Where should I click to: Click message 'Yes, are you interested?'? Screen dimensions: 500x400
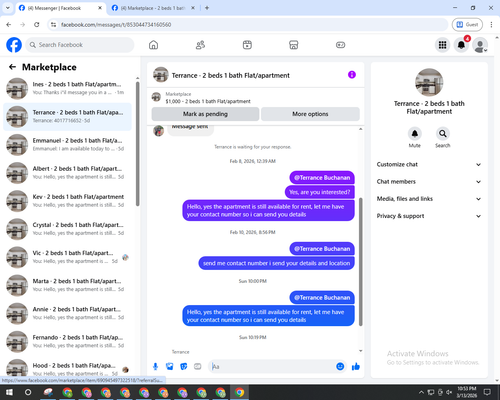pos(320,192)
